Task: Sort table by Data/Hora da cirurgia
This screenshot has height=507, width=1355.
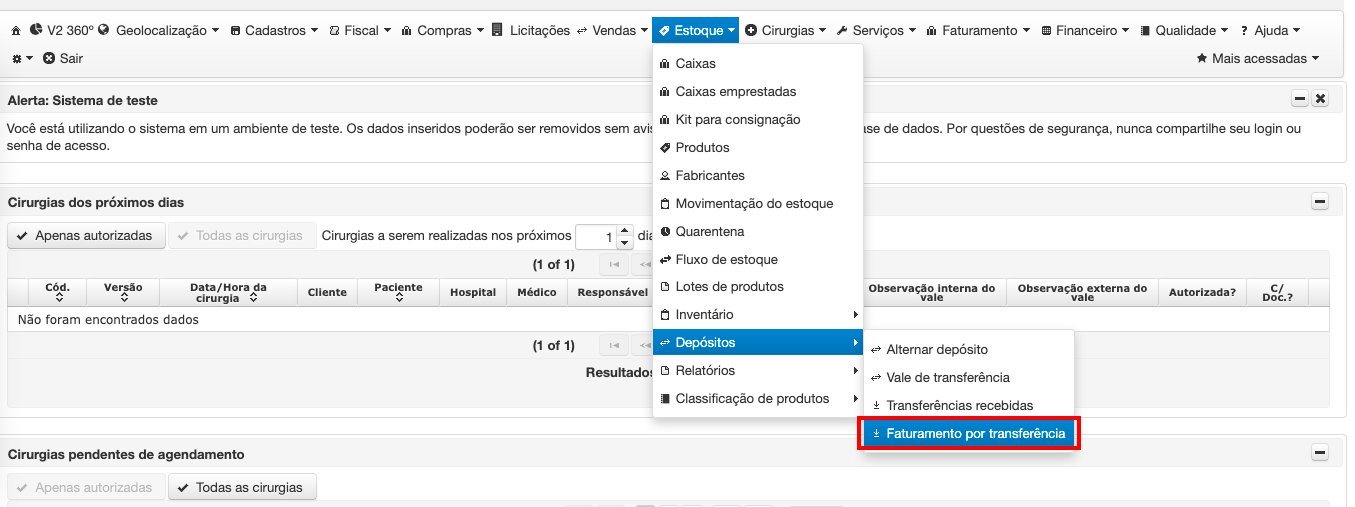Action: click(228, 292)
